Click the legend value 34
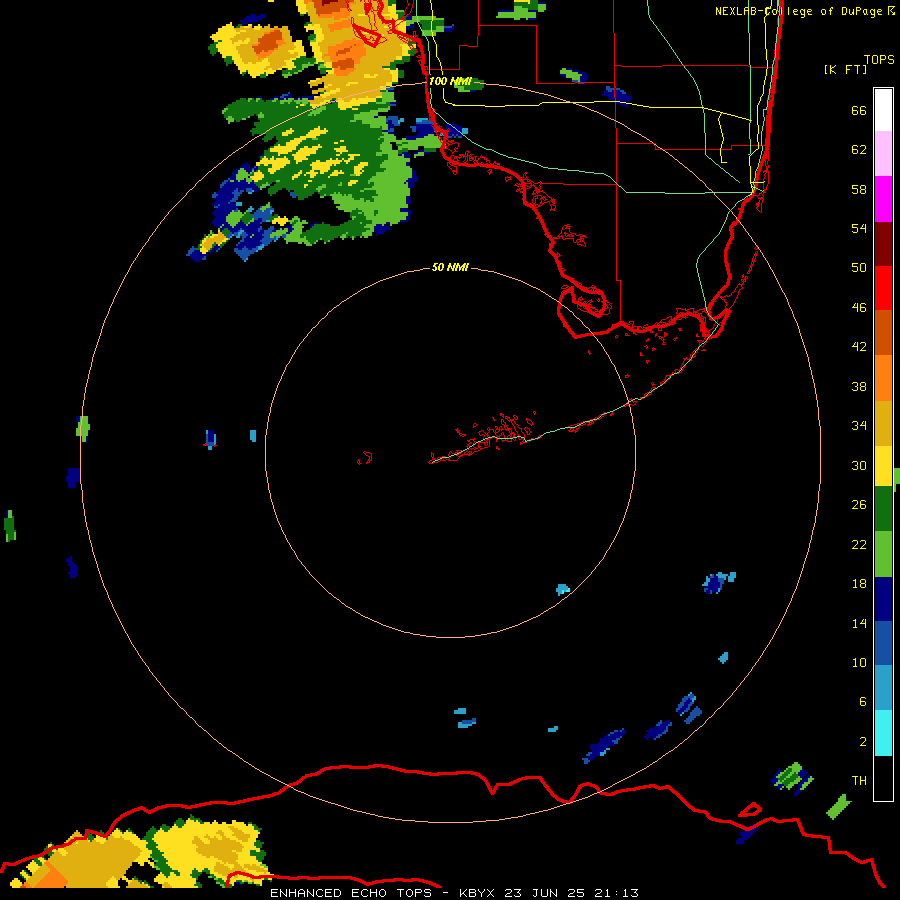Image resolution: width=900 pixels, height=900 pixels. pyautogui.click(x=859, y=426)
